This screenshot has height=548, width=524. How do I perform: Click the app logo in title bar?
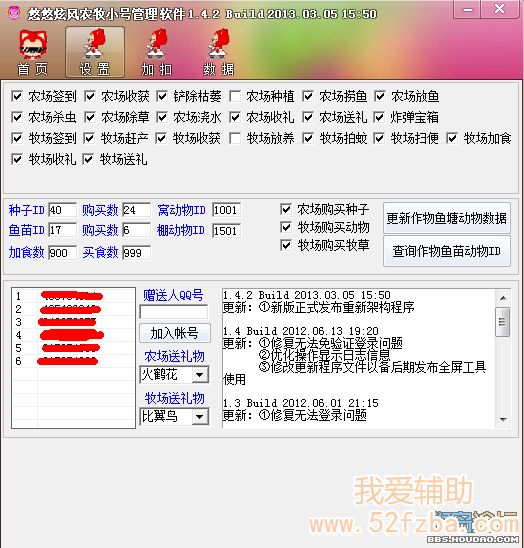click(14, 13)
